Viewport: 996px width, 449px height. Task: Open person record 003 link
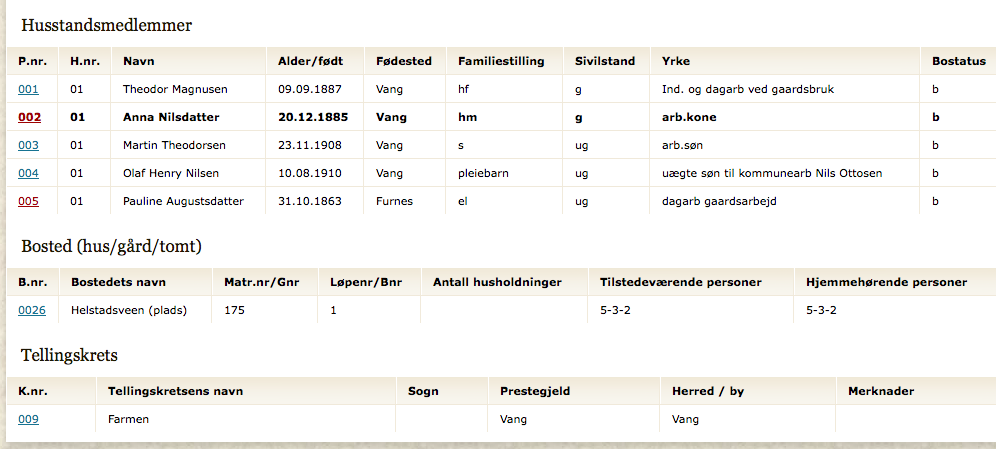tap(28, 145)
